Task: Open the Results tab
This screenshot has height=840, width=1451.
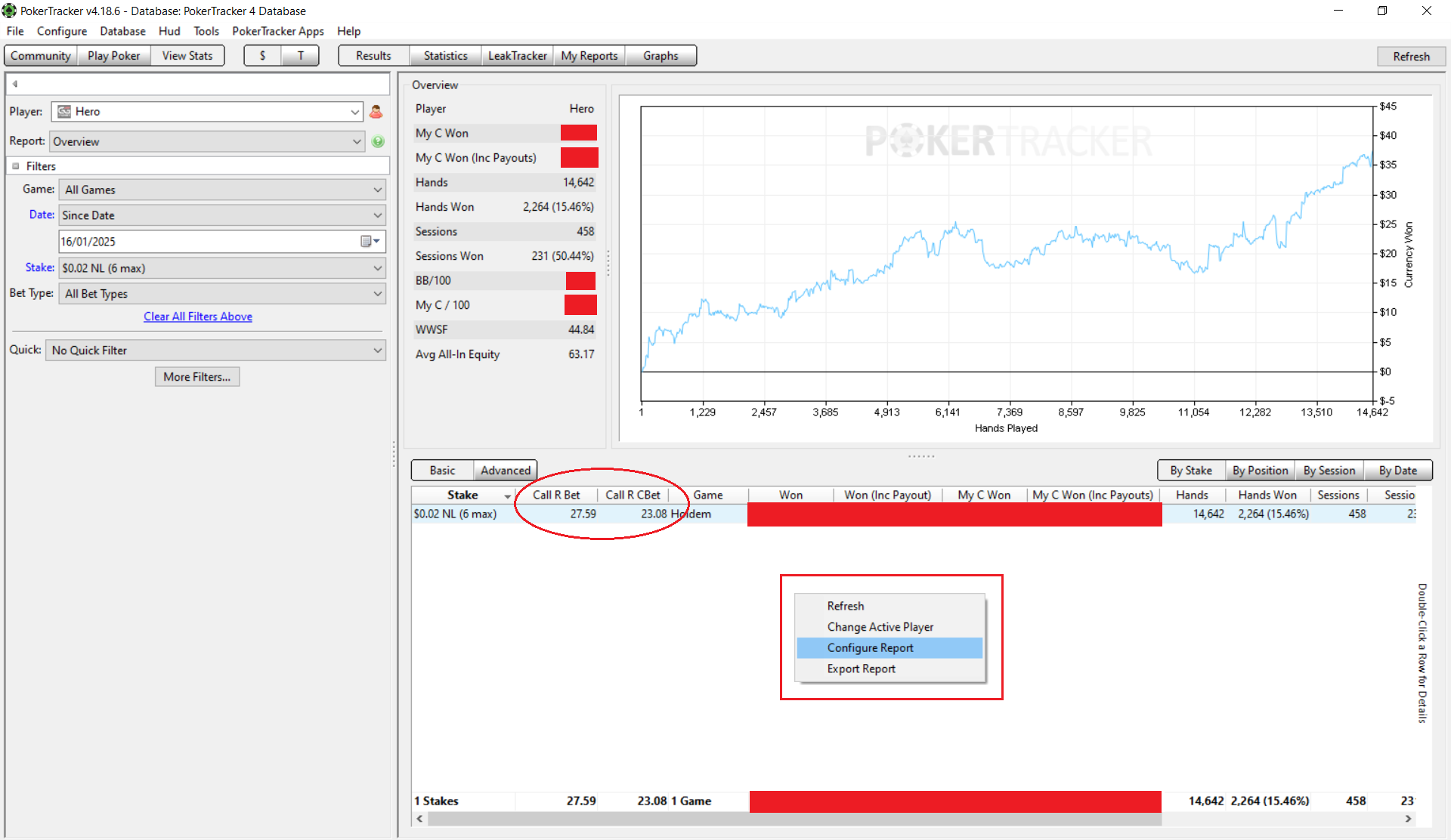Action: tap(373, 56)
